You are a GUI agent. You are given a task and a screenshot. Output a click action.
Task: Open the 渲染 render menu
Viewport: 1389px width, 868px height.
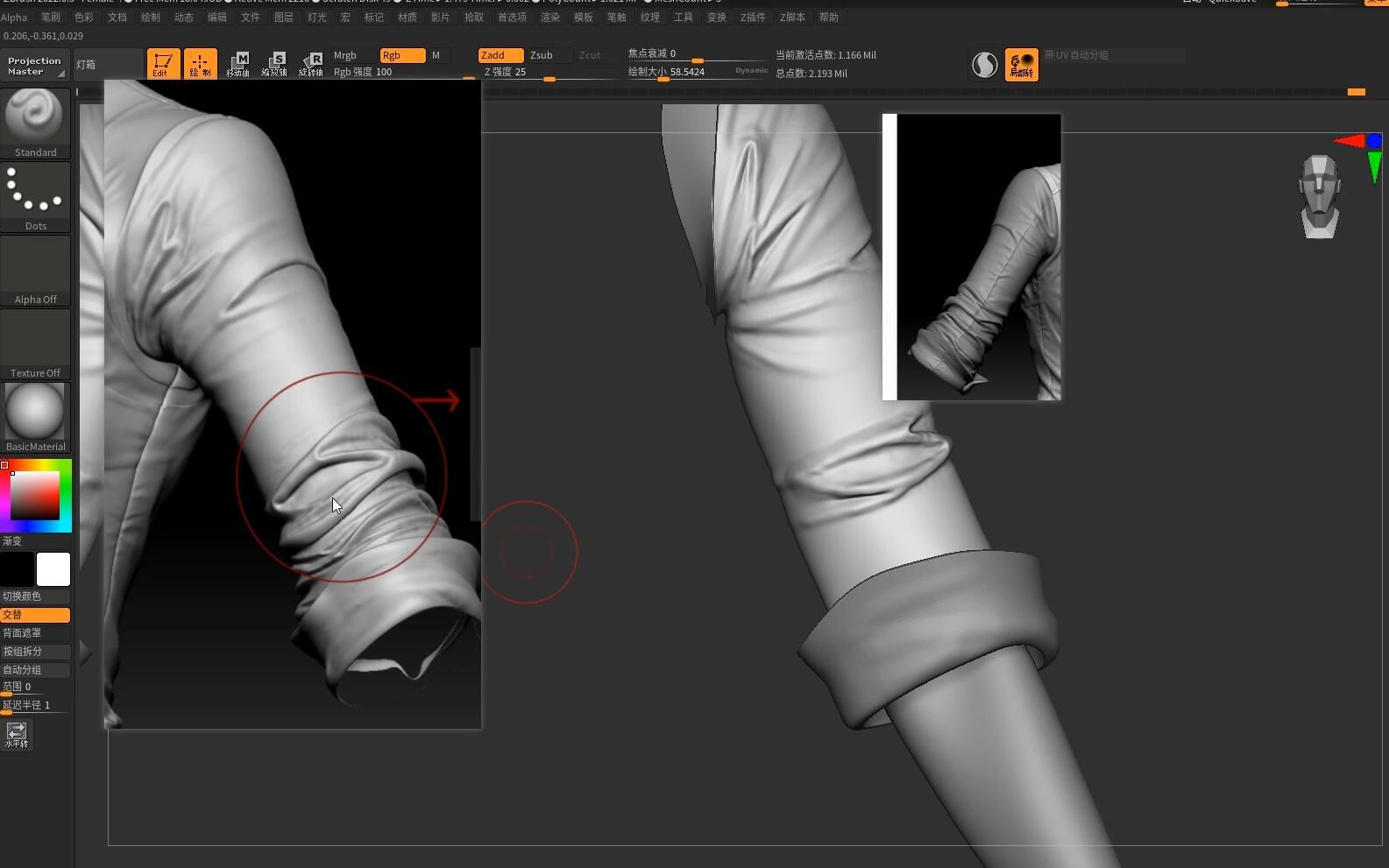(x=550, y=17)
